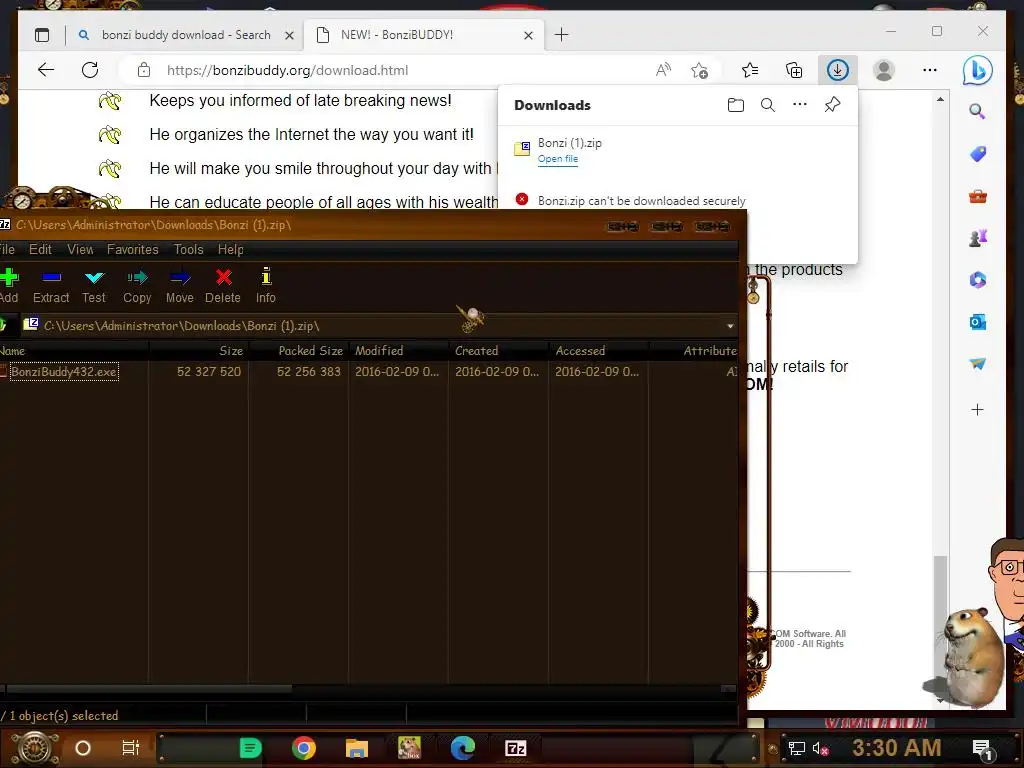Open a new Edge tab
The height and width of the screenshot is (768, 1024).
562,35
